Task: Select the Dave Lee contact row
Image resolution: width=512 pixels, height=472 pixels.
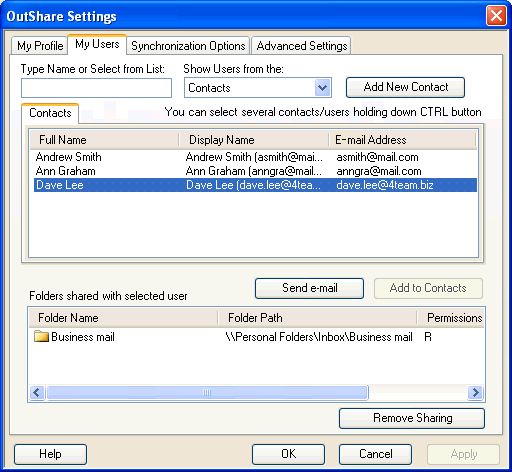Action: tap(255, 185)
